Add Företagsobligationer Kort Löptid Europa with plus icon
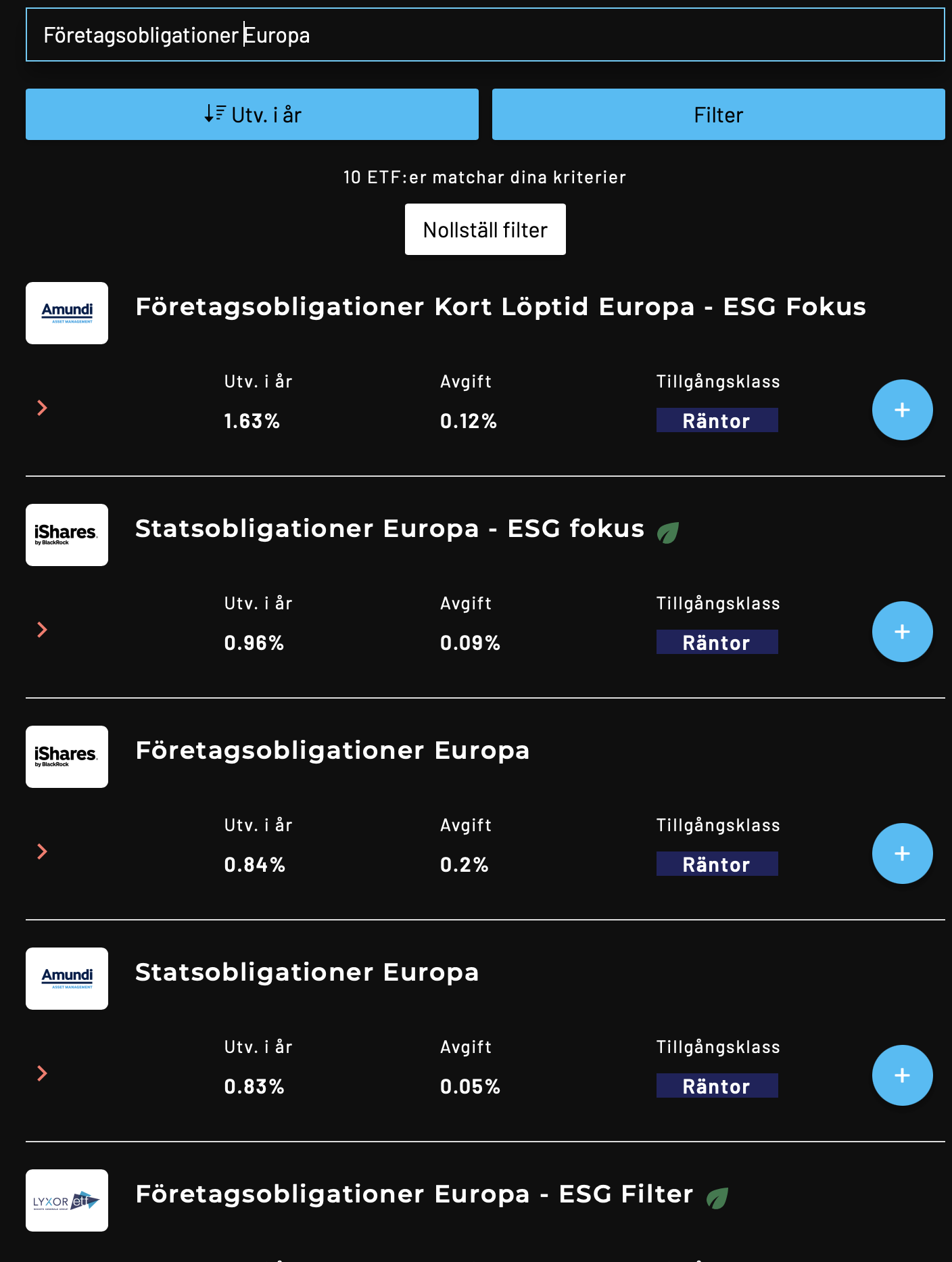The height and width of the screenshot is (1262, 952). coord(902,410)
